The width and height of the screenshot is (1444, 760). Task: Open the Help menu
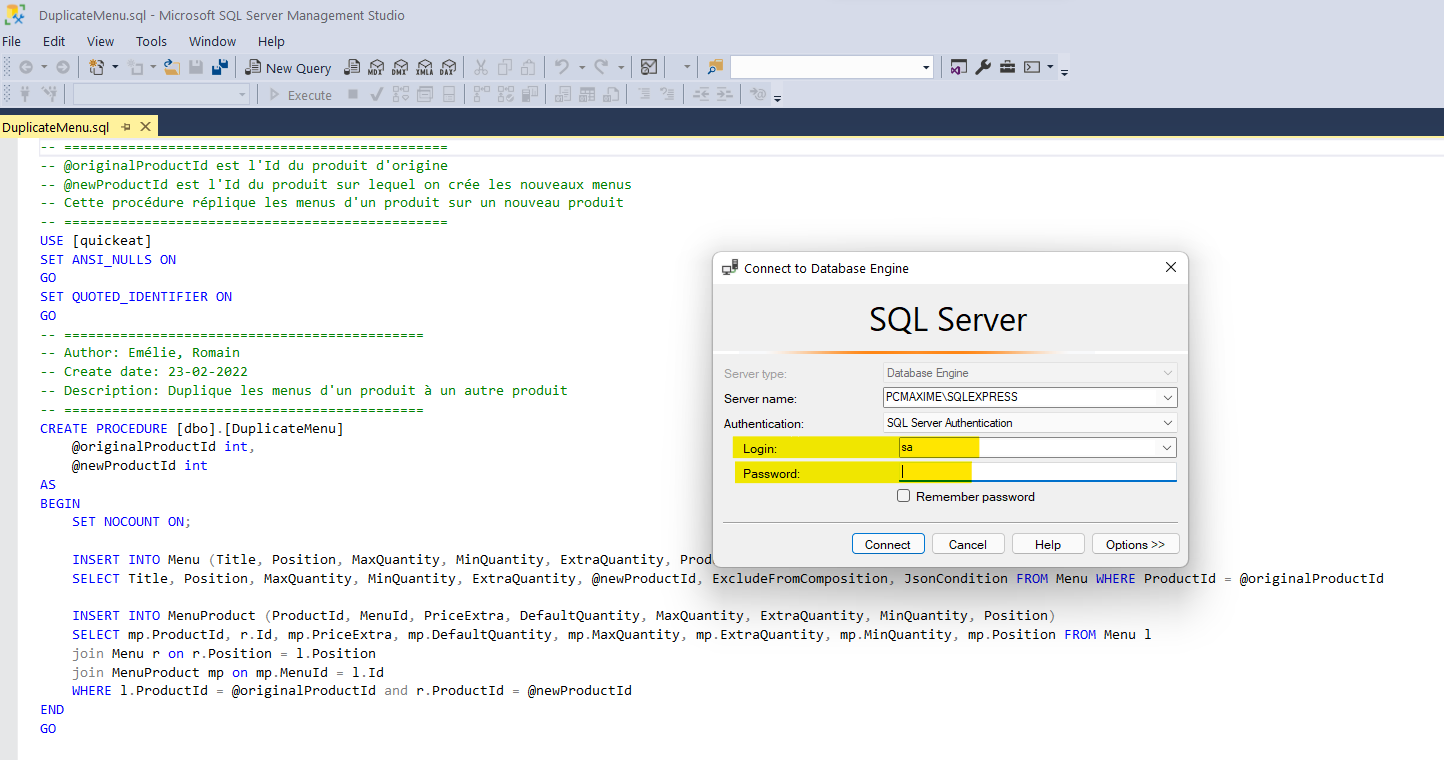[271, 41]
